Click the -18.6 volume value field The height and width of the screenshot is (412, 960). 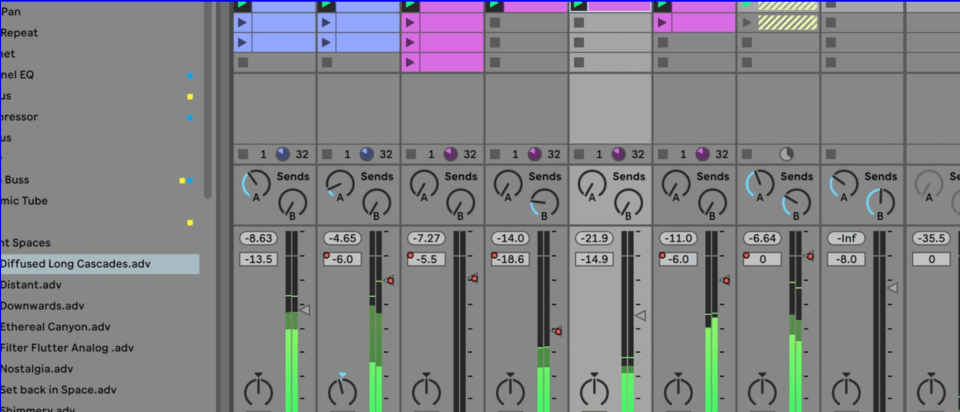[510, 259]
